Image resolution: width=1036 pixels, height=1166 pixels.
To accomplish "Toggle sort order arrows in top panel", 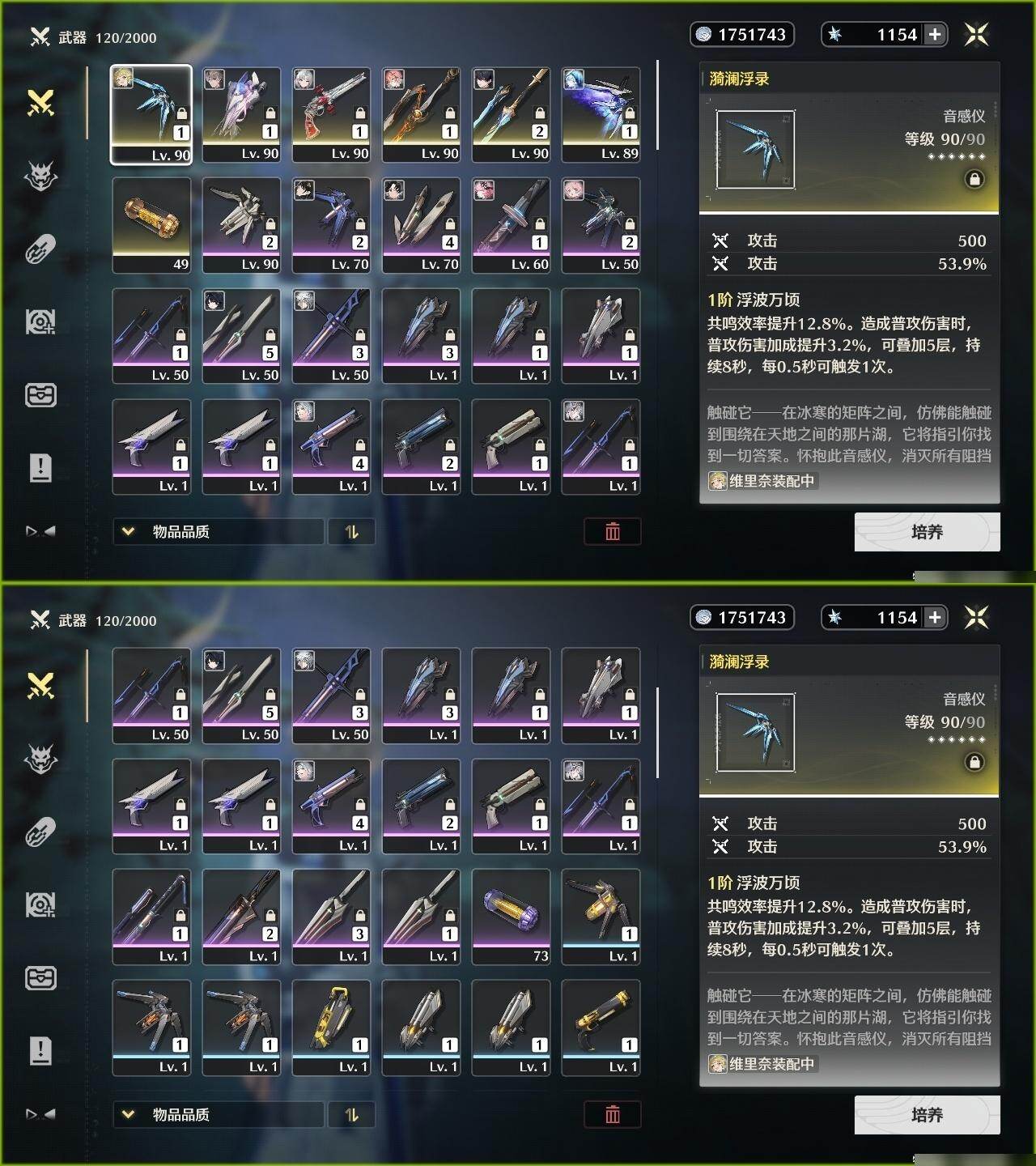I will (351, 532).
